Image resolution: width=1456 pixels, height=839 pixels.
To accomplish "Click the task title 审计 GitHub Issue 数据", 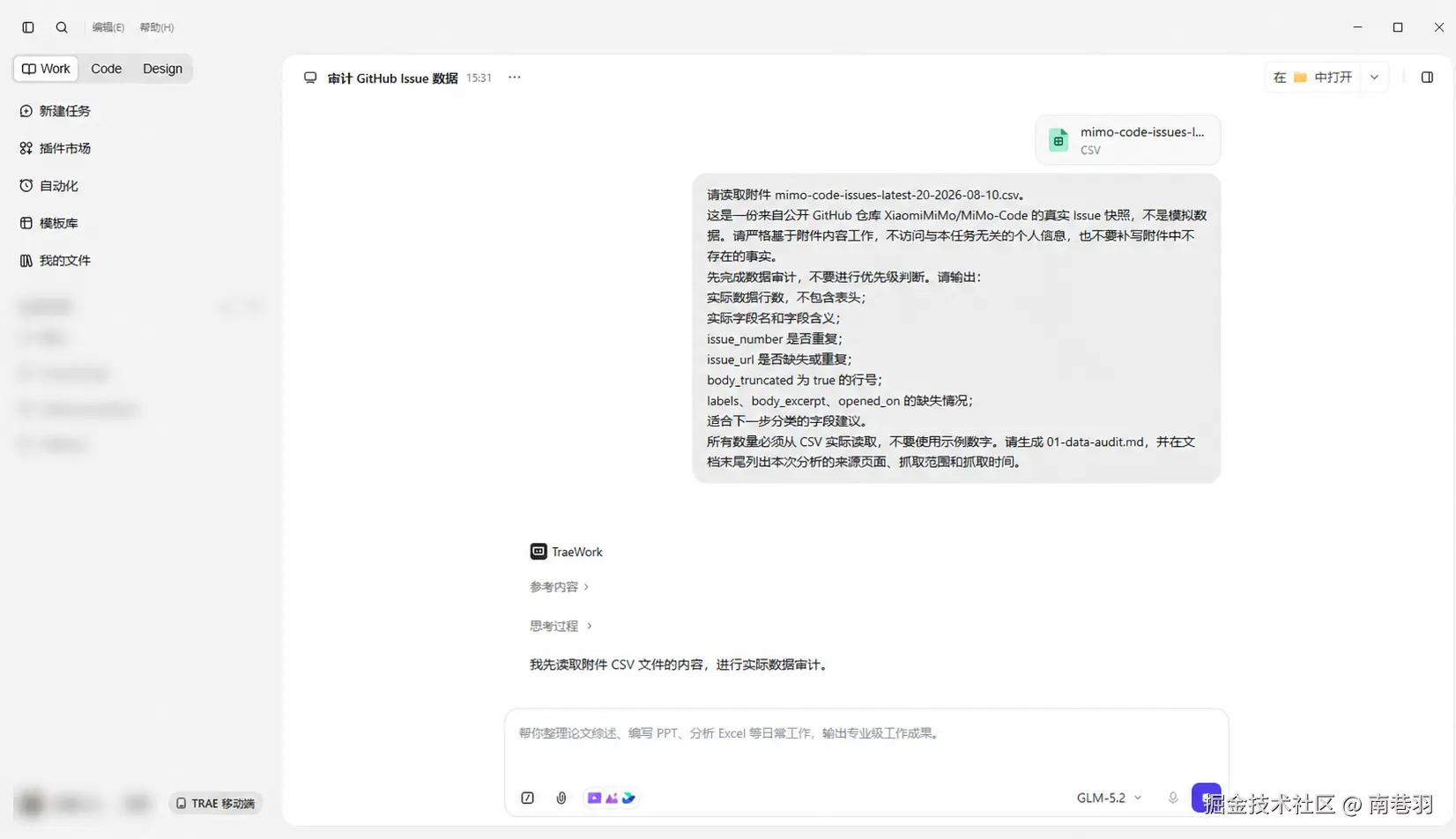I will pyautogui.click(x=392, y=78).
